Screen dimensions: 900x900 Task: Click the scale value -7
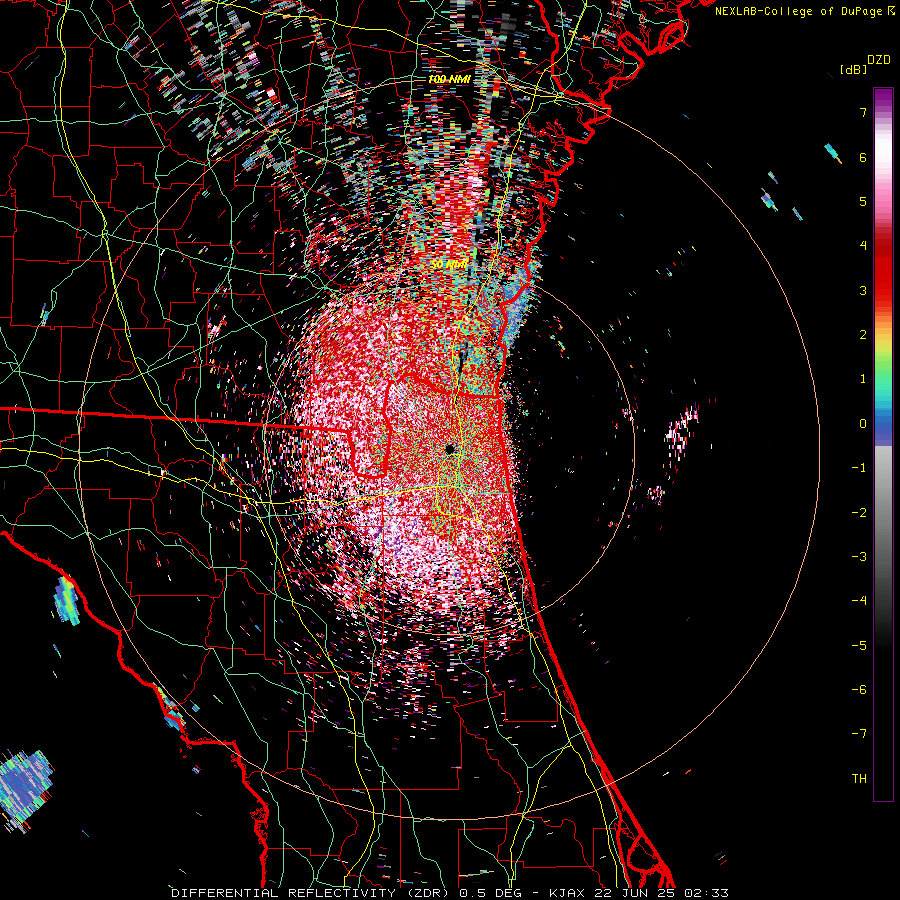tap(859, 734)
